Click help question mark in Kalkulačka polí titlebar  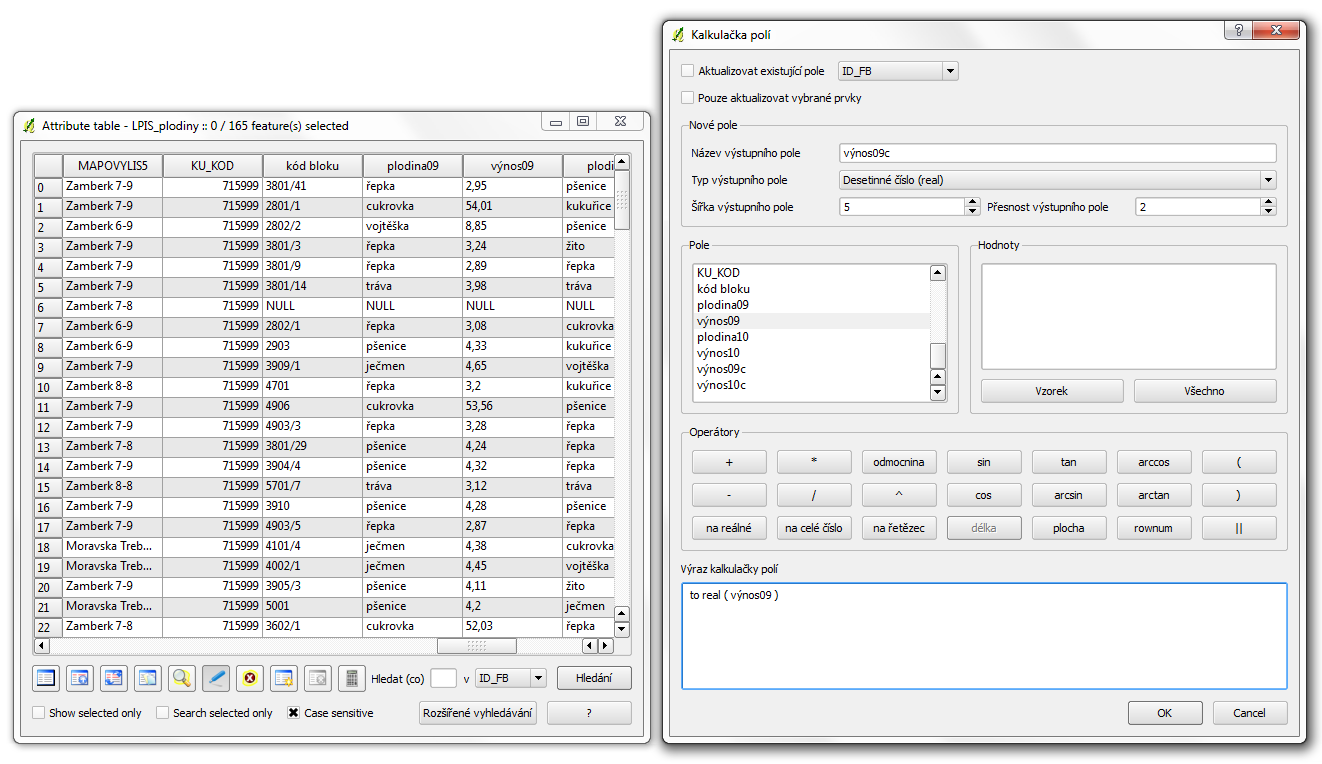1239,30
